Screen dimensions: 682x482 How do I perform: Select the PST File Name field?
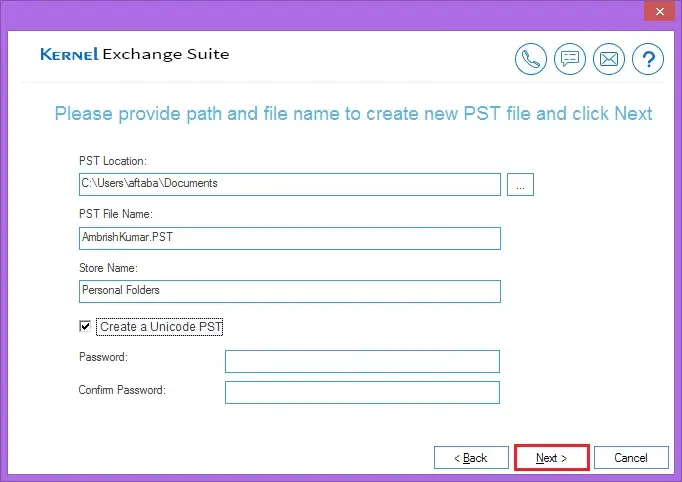290,238
